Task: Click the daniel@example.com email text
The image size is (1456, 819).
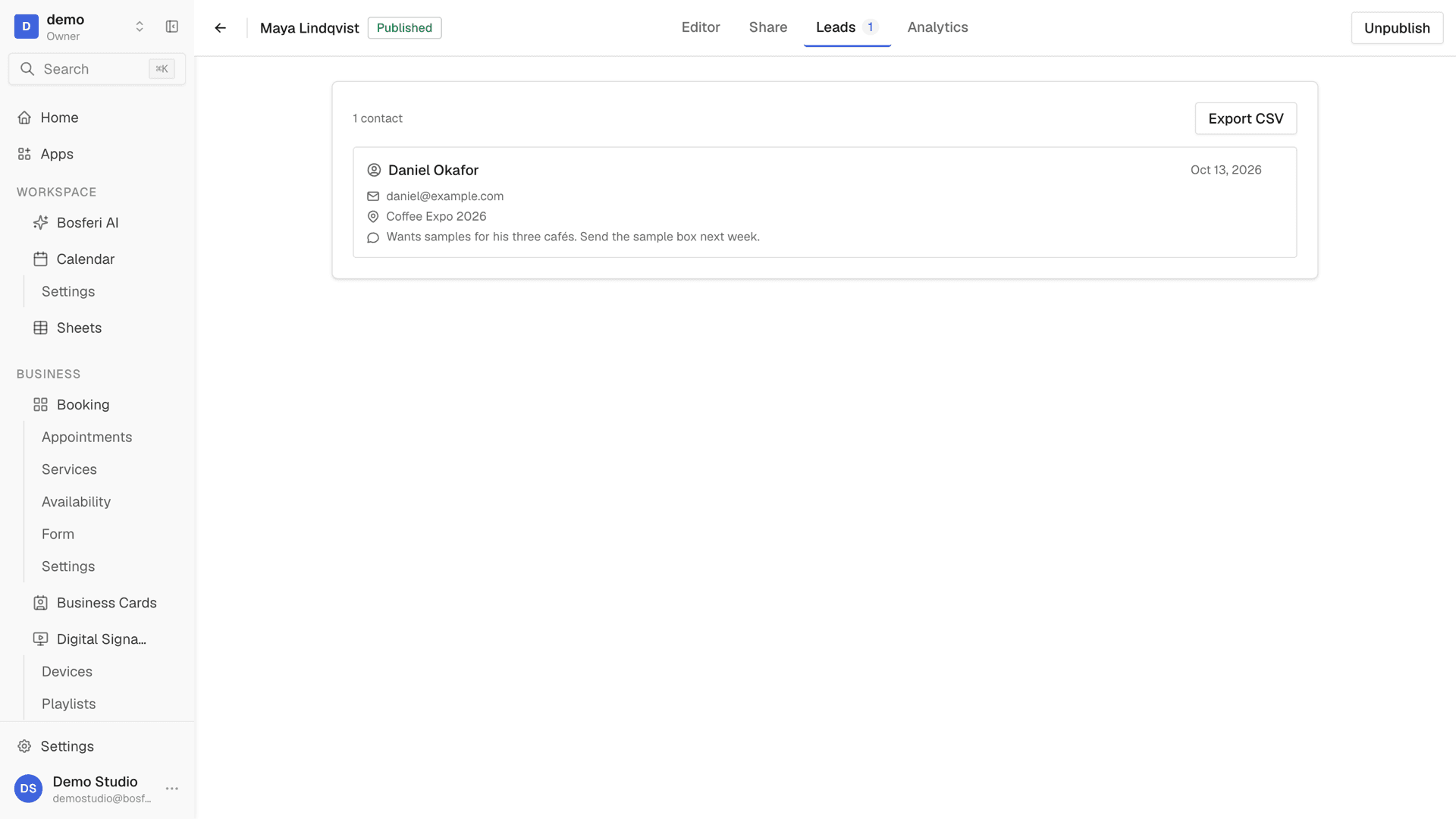Action: point(444,196)
